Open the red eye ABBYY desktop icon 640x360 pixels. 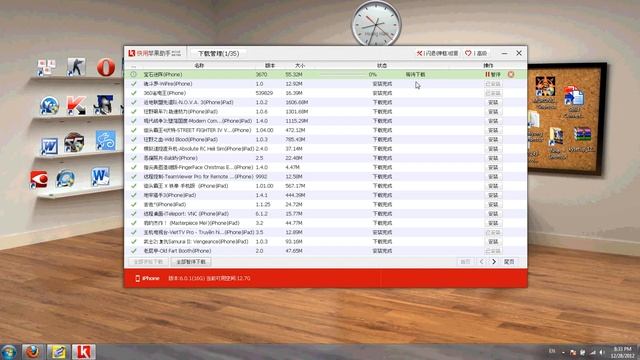(x=39, y=180)
